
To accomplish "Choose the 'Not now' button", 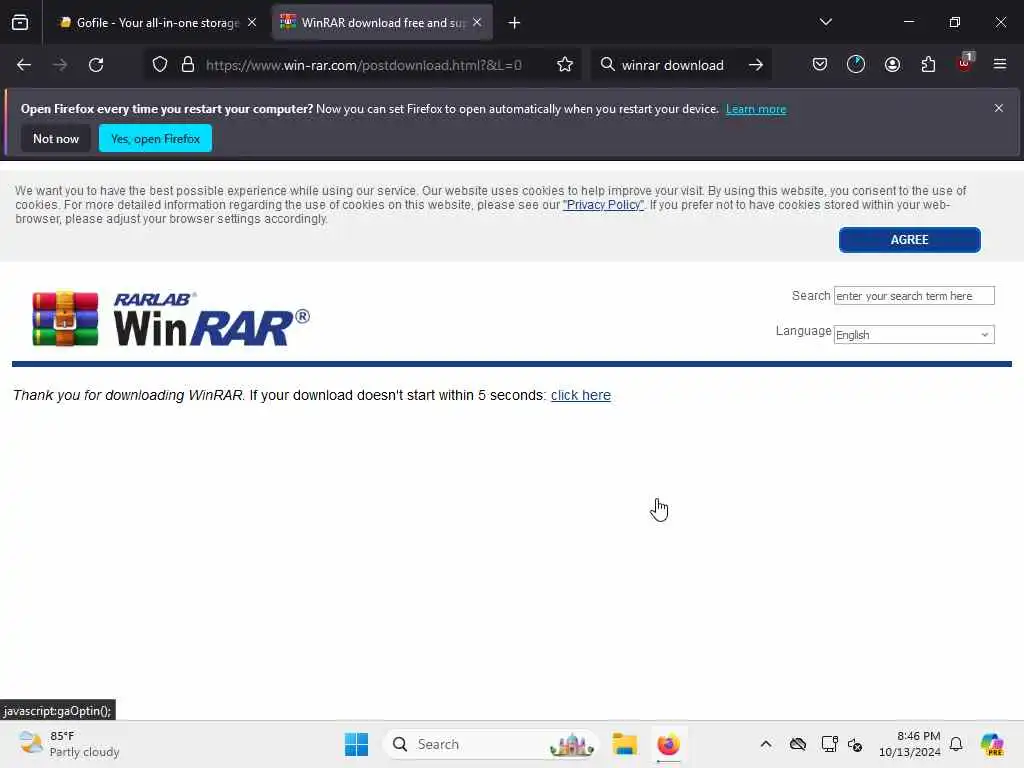I will 56,138.
